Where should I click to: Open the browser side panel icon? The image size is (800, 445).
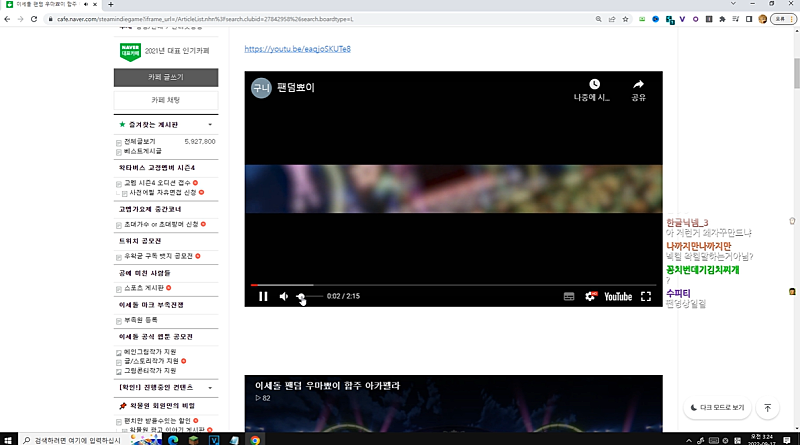tap(749, 19)
